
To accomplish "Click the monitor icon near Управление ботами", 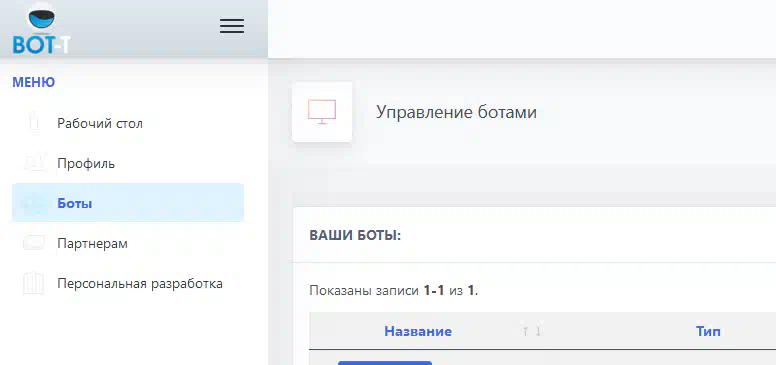I will (322, 112).
